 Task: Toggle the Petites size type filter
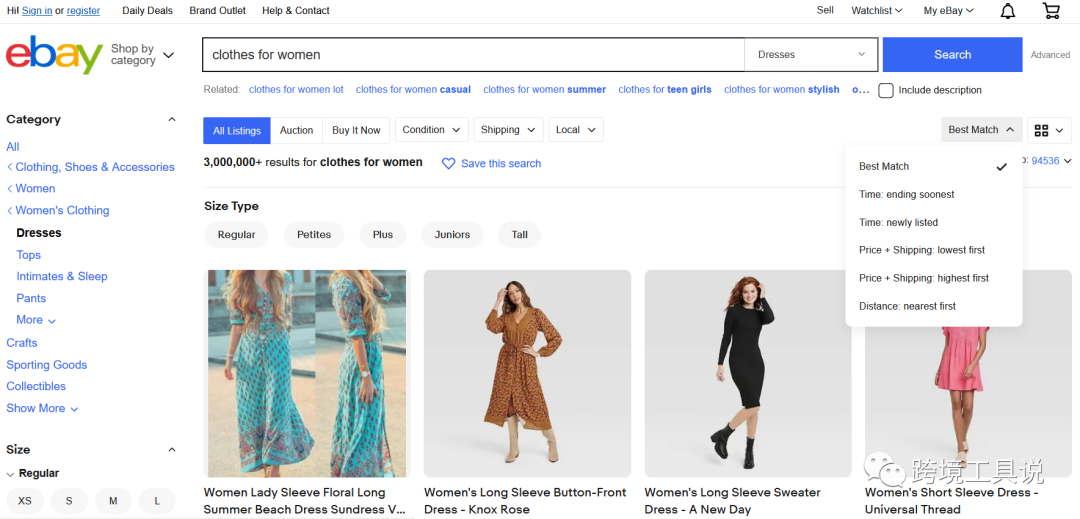point(314,235)
